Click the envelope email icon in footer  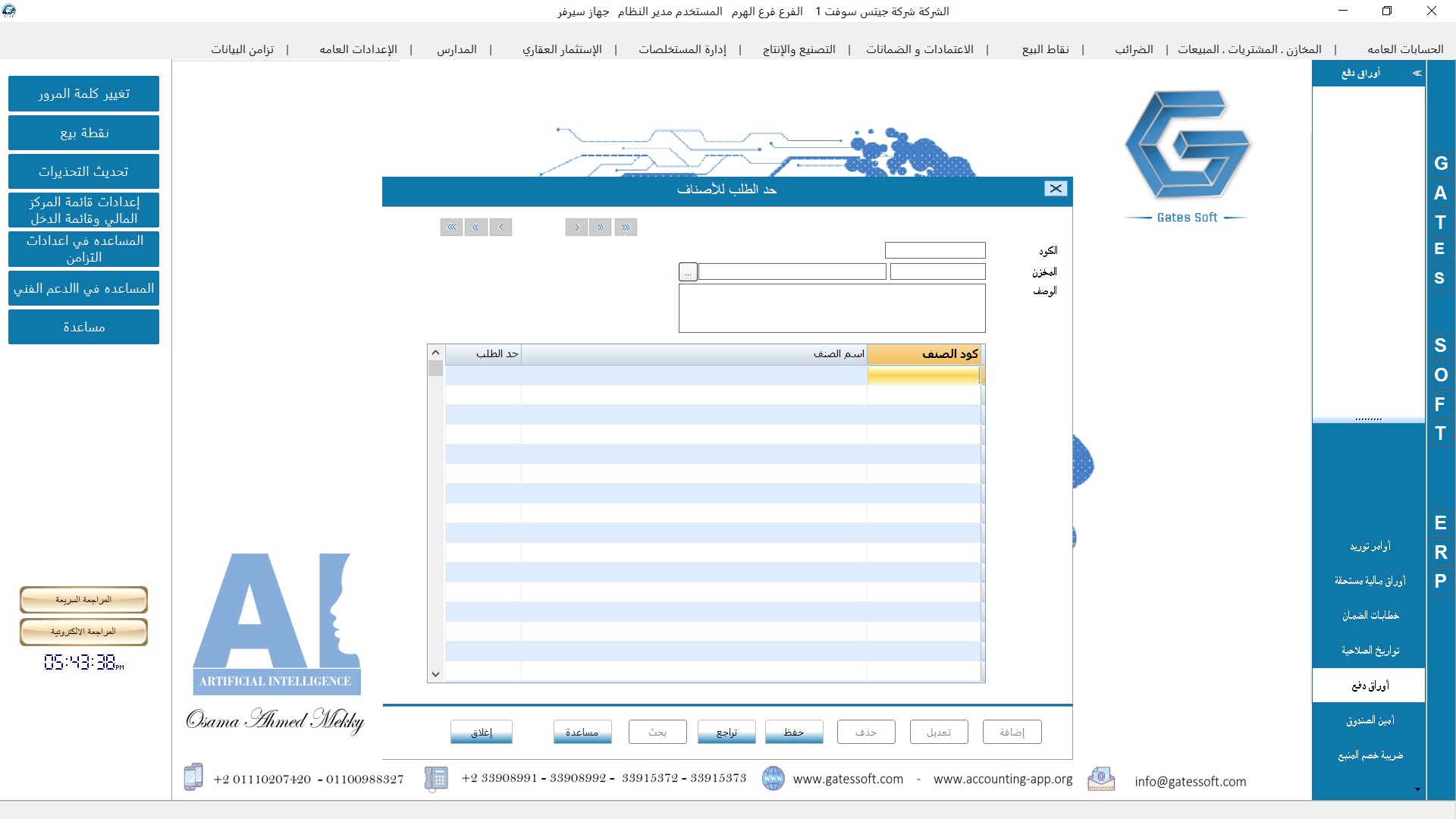1101,778
